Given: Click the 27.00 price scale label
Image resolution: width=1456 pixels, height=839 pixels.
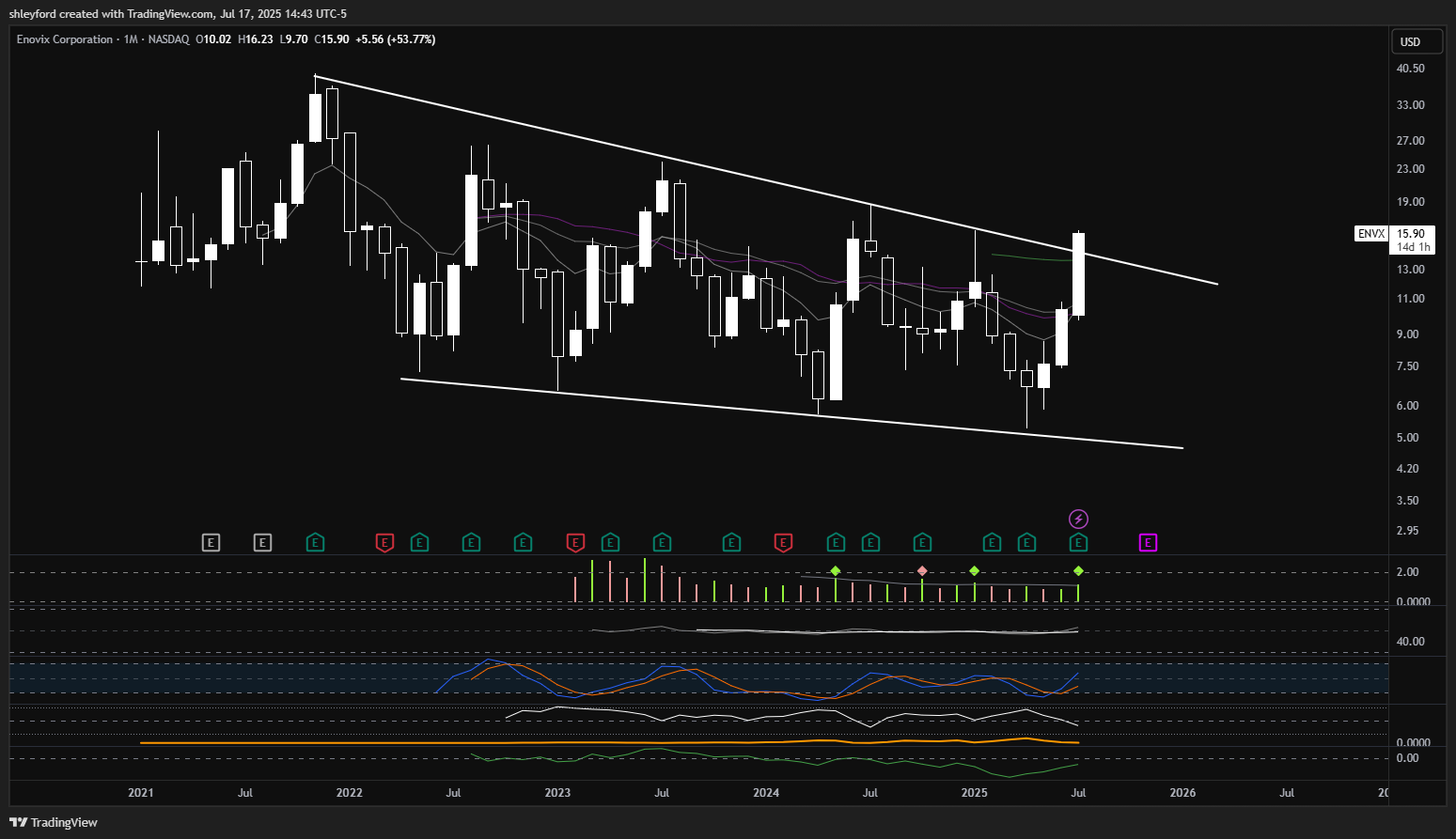Looking at the screenshot, I should coord(1410,141).
